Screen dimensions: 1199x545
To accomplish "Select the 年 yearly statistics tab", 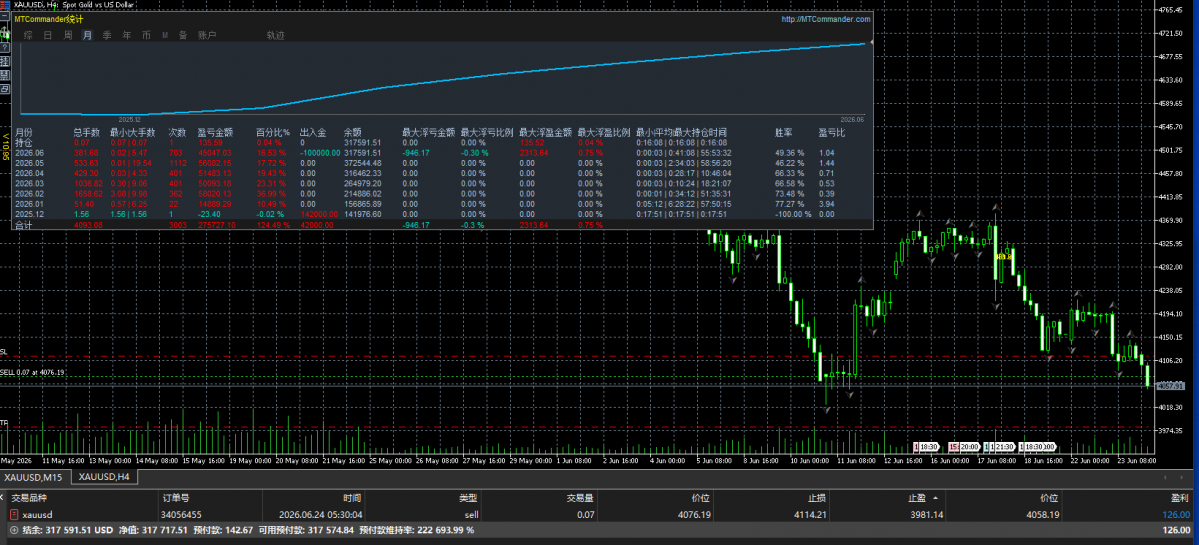I will [127, 35].
